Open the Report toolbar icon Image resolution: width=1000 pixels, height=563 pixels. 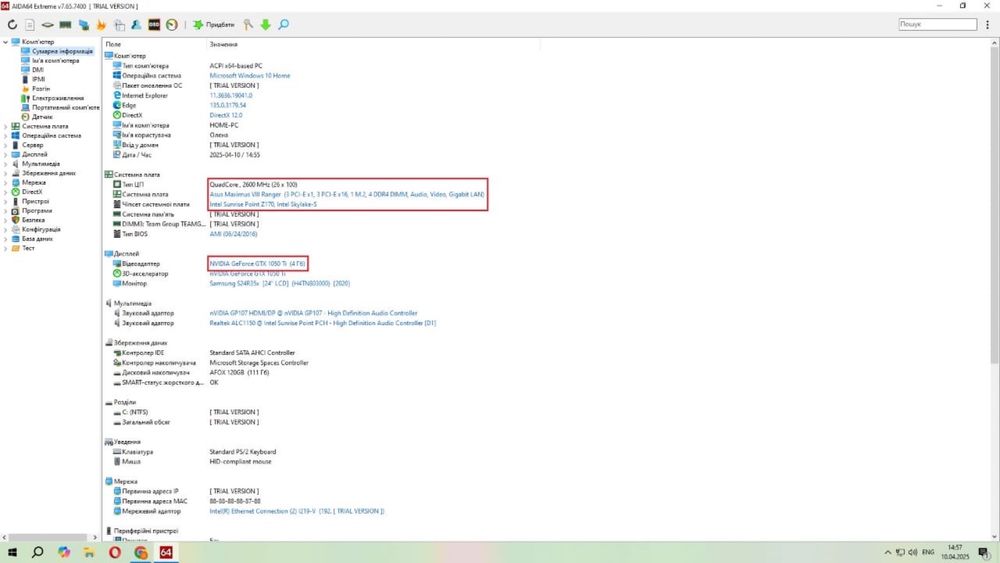[30, 24]
